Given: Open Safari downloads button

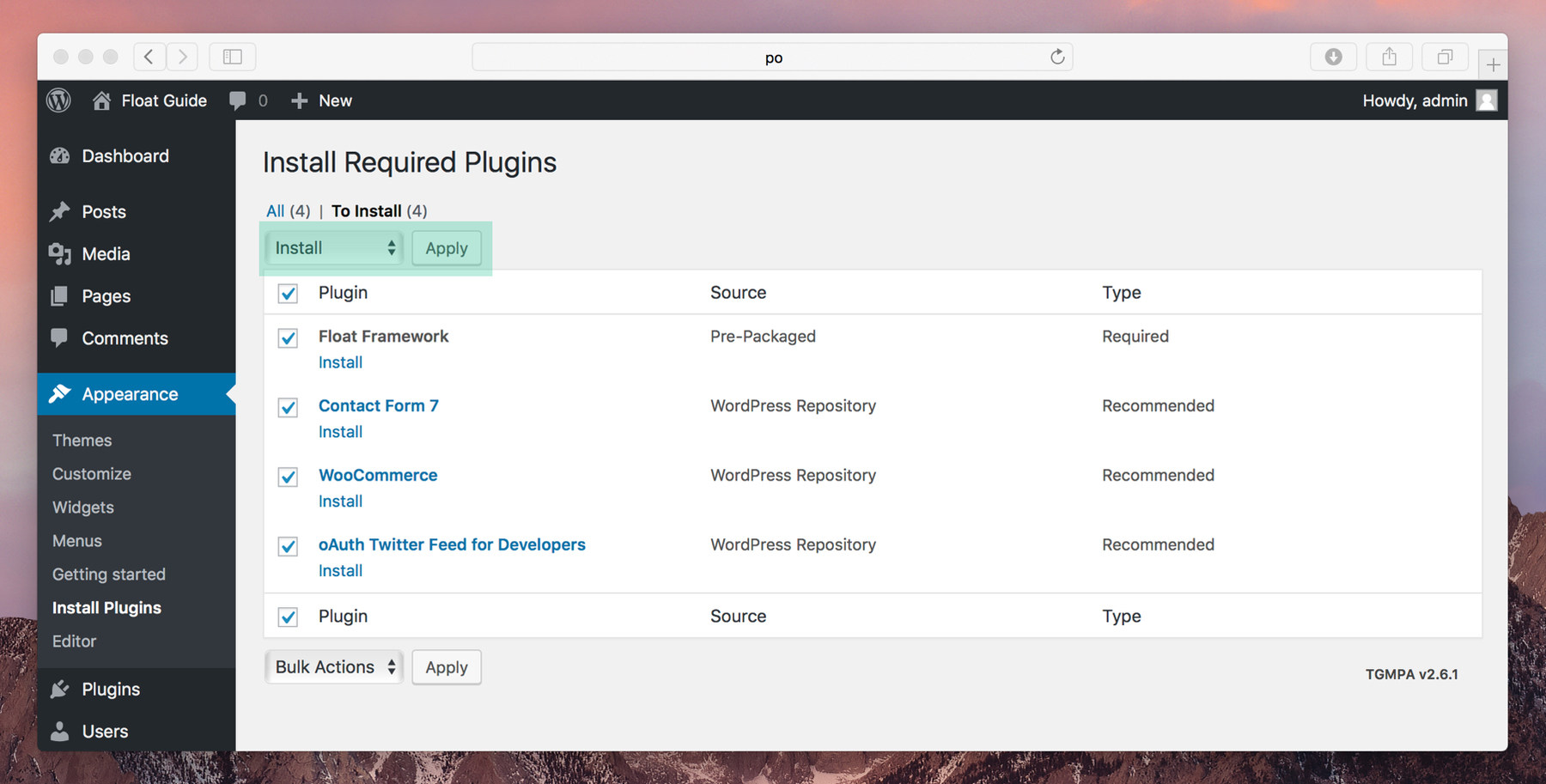Looking at the screenshot, I should pos(1333,57).
